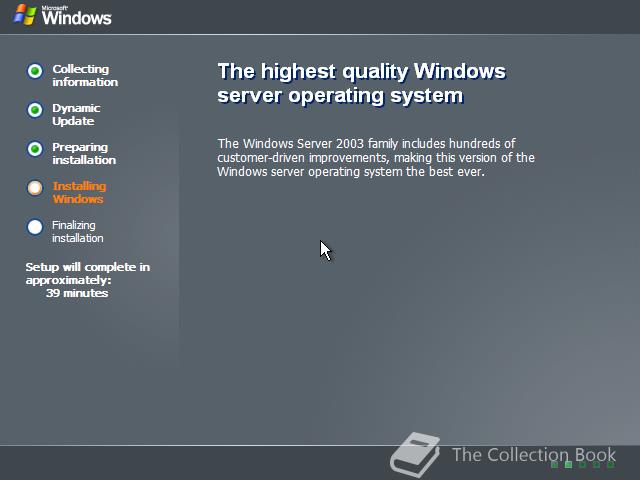Click the Windows wordmark in the header
Image resolution: width=640 pixels, height=480 pixels.
click(x=76, y=16)
